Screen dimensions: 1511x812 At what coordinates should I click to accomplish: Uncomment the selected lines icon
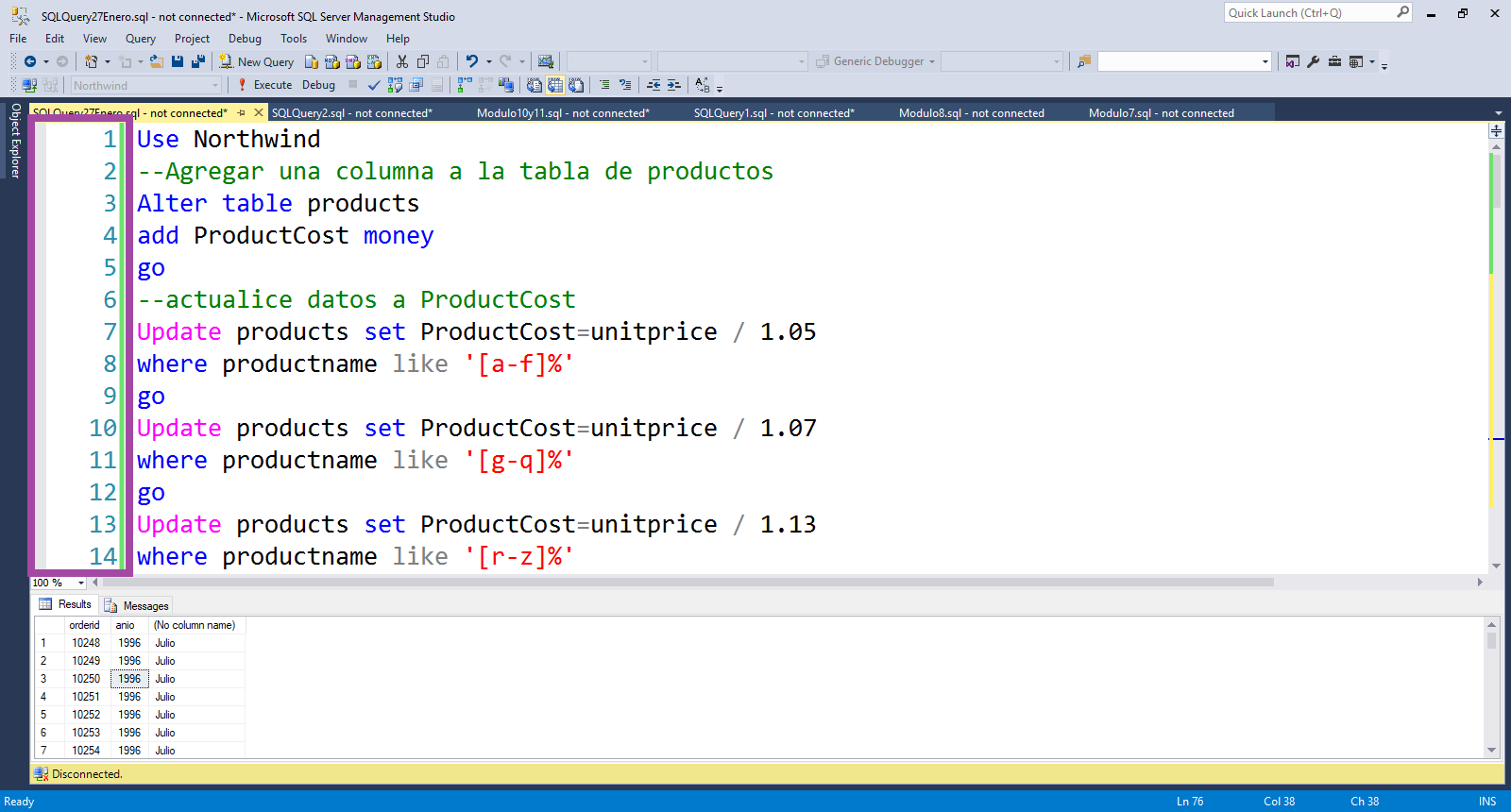(x=625, y=85)
